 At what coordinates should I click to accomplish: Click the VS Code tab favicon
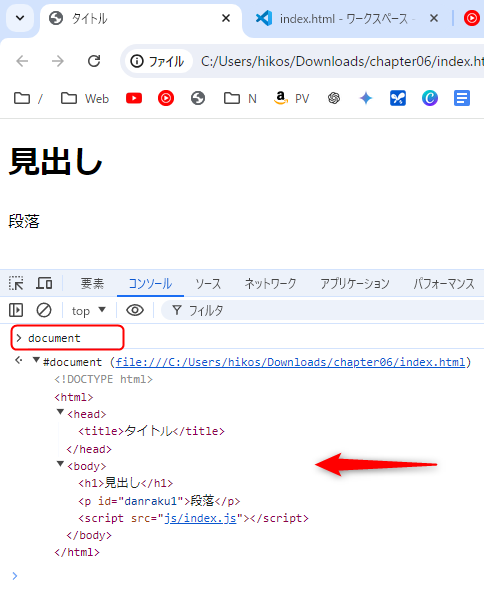pos(264,18)
